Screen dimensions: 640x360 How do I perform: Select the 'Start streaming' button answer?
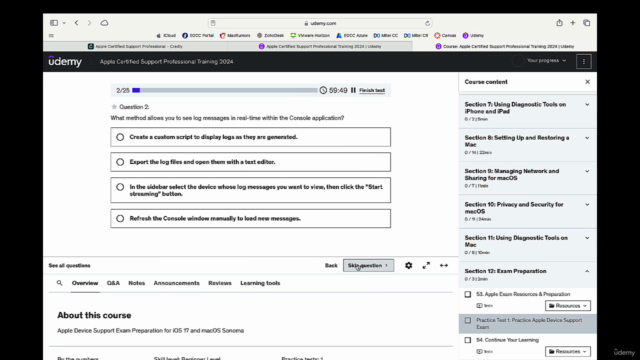pyautogui.click(x=250, y=190)
